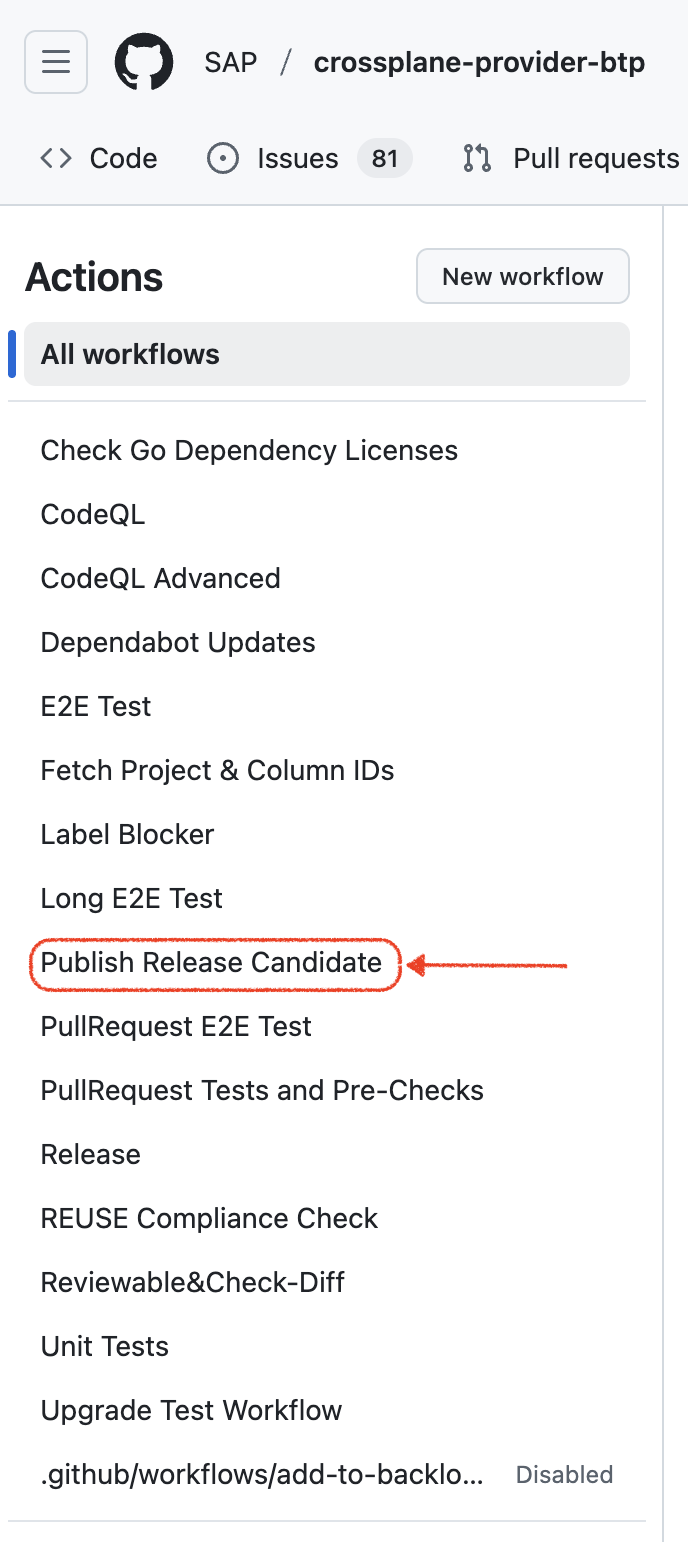This screenshot has width=688, height=1542.
Task: Select All workflows
Action: coord(129,354)
